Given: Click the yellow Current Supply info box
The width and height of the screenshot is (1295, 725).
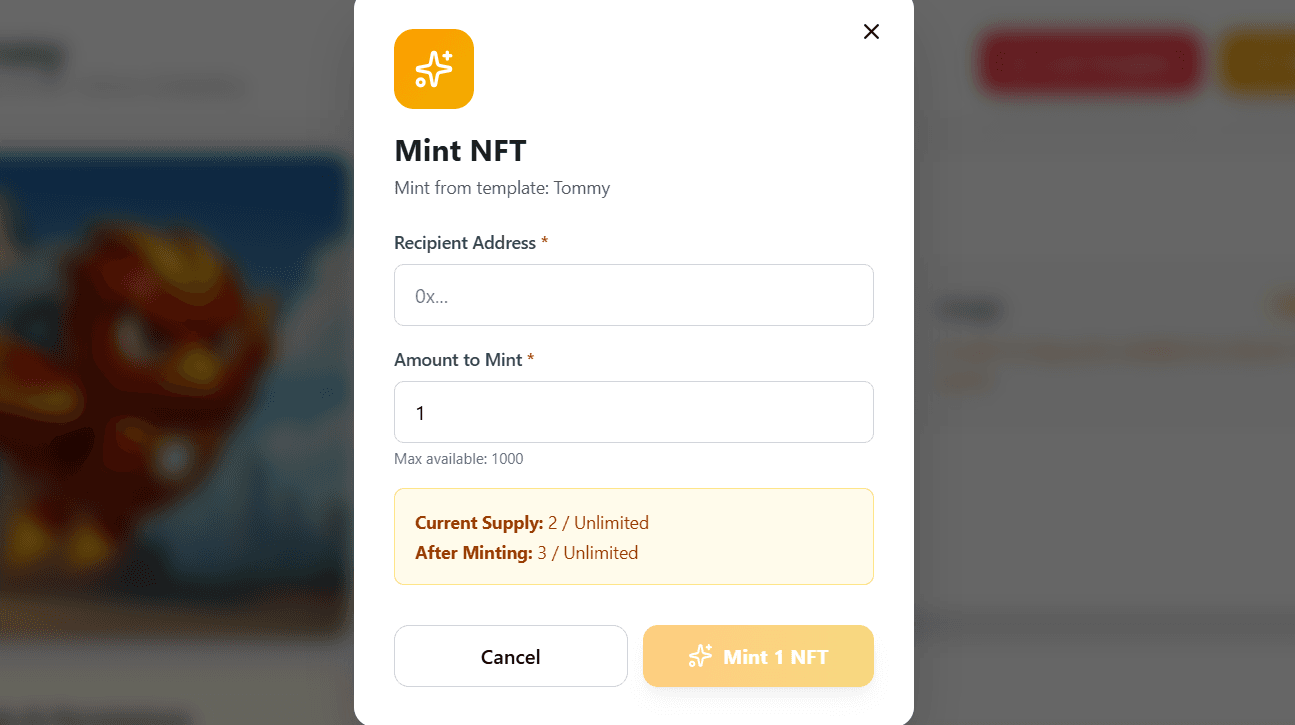Looking at the screenshot, I should click(633, 536).
